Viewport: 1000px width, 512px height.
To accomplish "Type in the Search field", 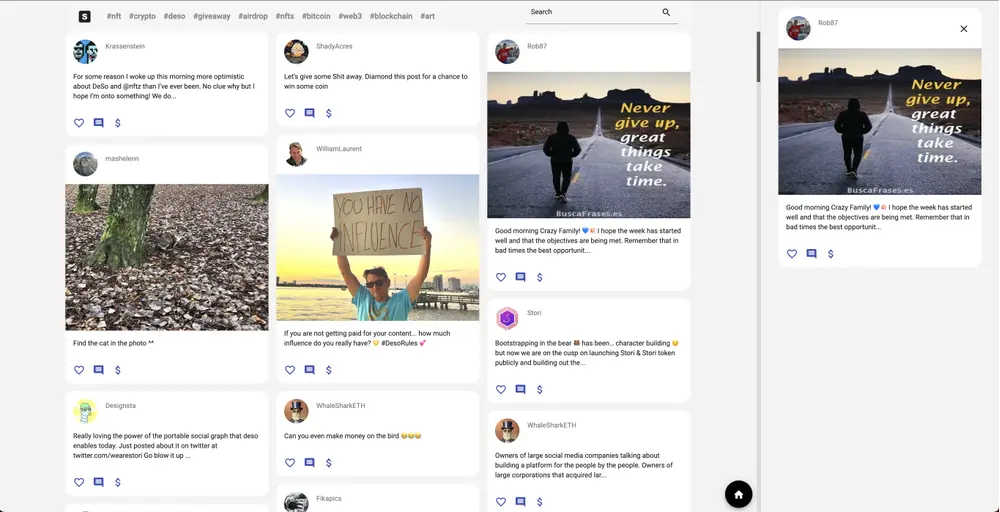I will coord(590,12).
